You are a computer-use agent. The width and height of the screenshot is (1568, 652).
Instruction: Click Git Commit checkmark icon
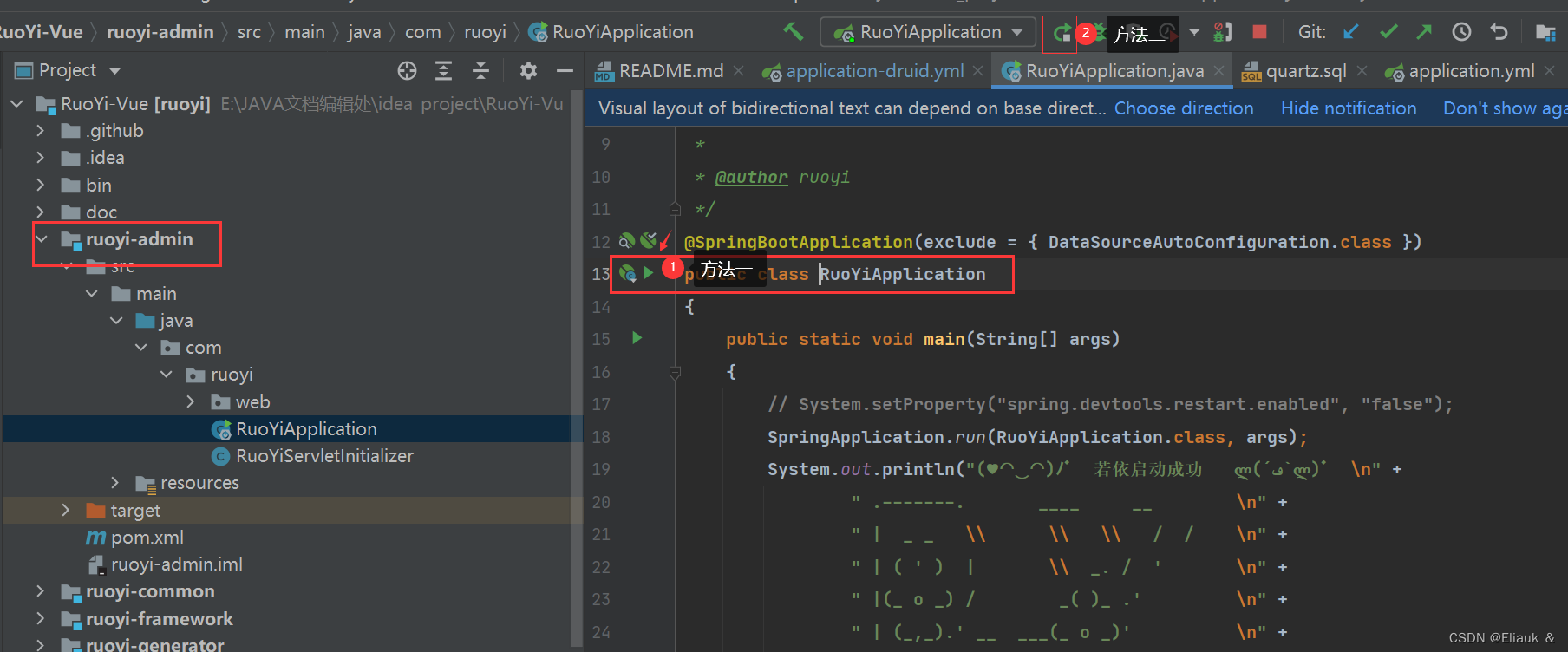(x=1388, y=32)
